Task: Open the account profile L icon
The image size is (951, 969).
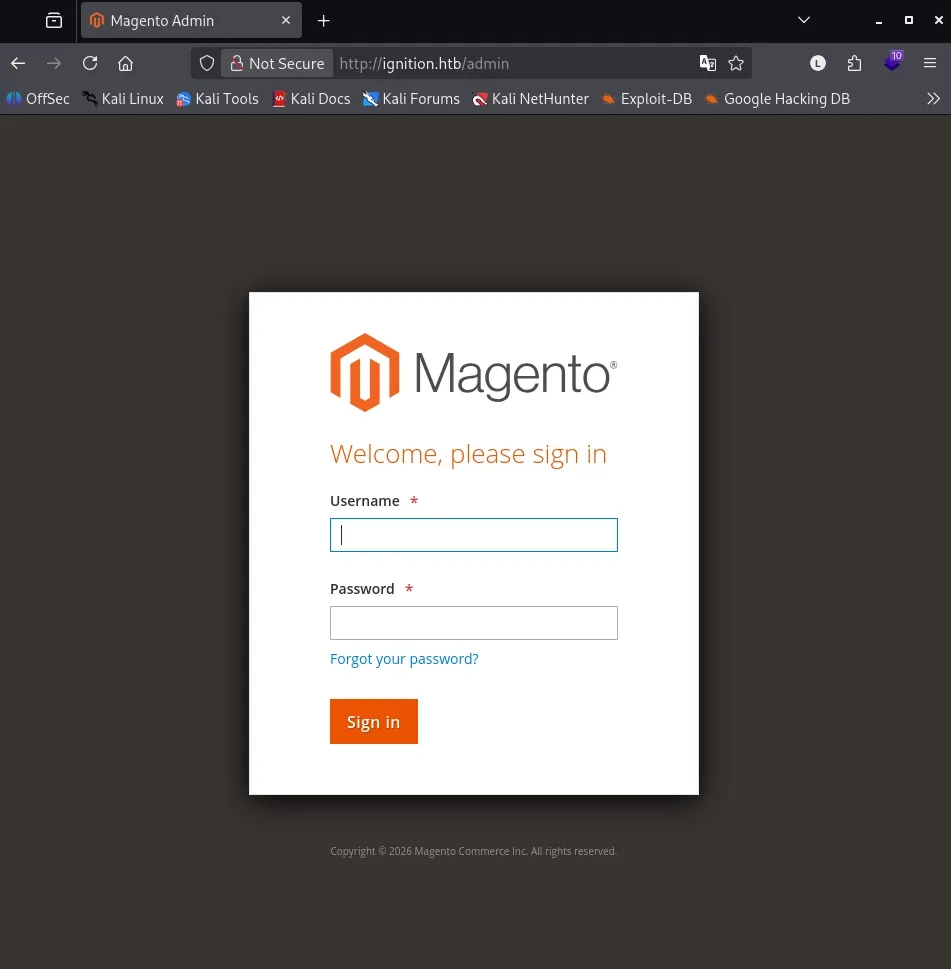Action: (818, 63)
